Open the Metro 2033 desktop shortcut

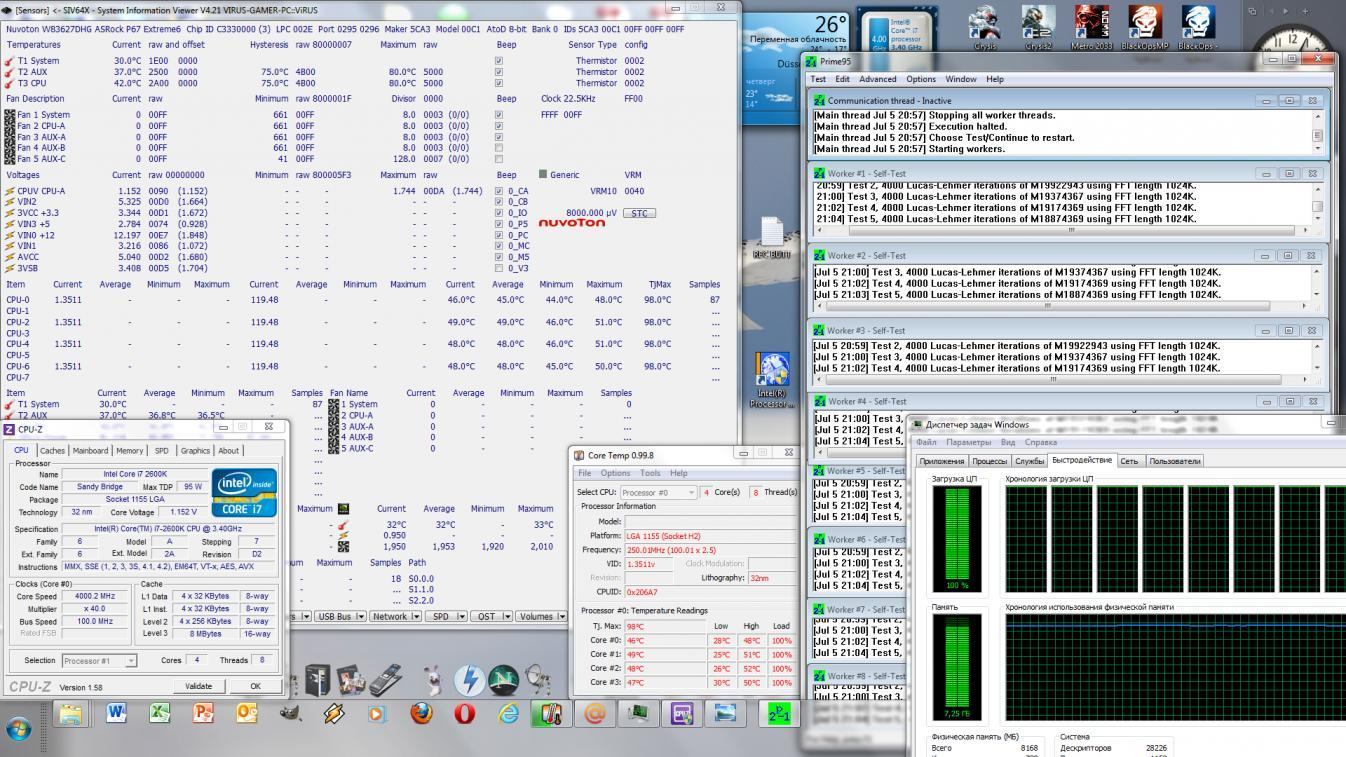[1091, 27]
